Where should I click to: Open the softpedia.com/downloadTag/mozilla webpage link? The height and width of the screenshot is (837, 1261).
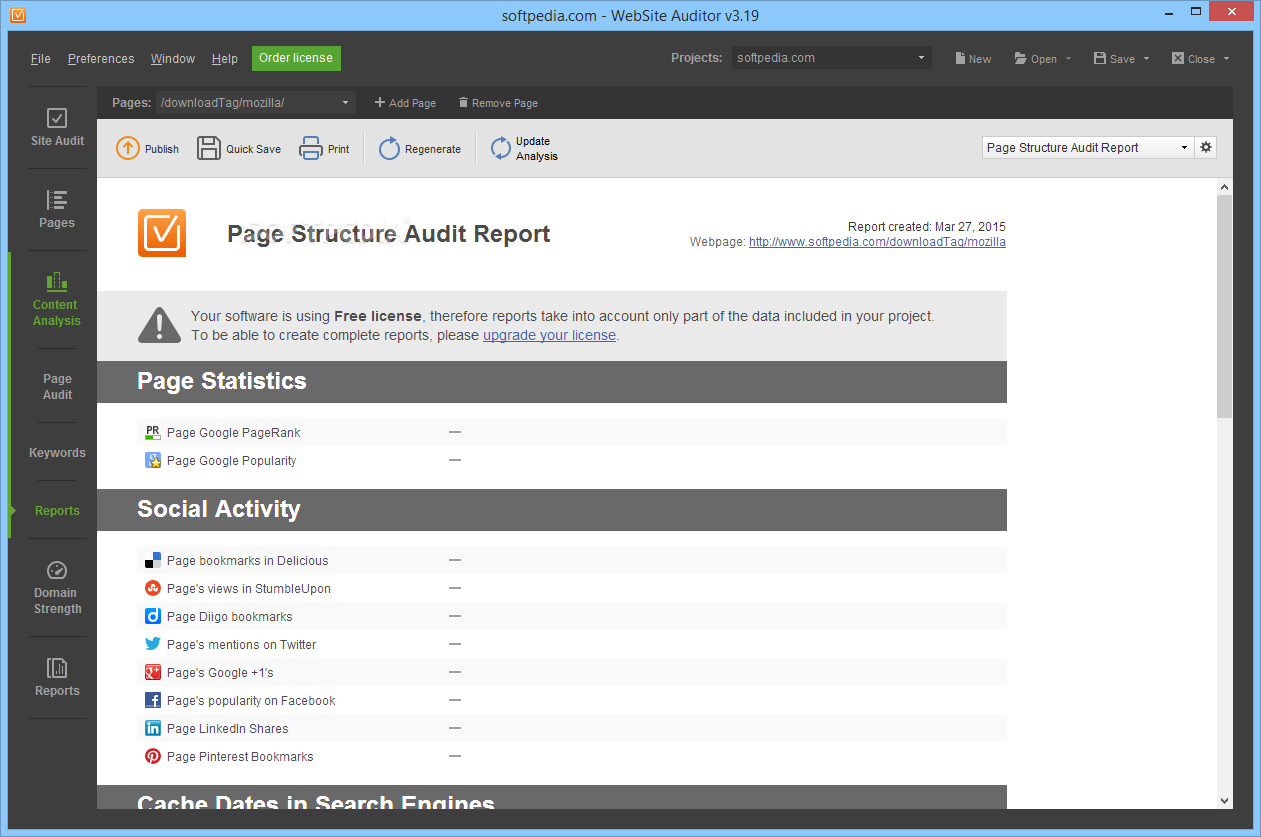tap(877, 241)
